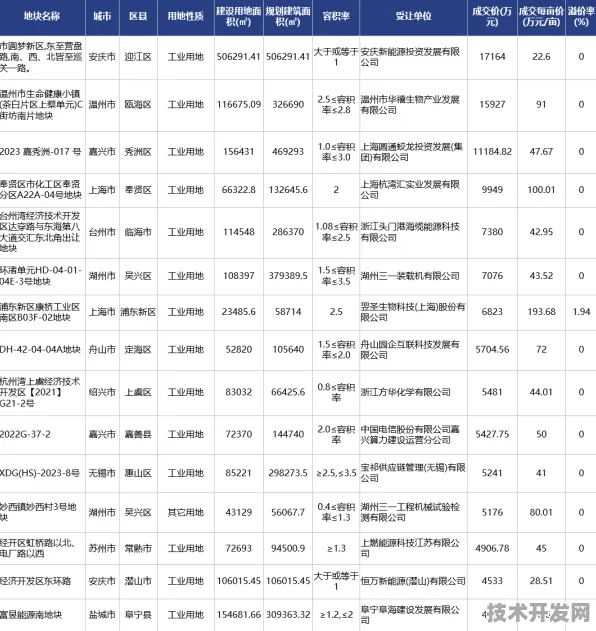The width and height of the screenshot is (596, 631).
Task: Select the 湖州三一装载机有限公司 cell
Action: click(x=410, y=276)
